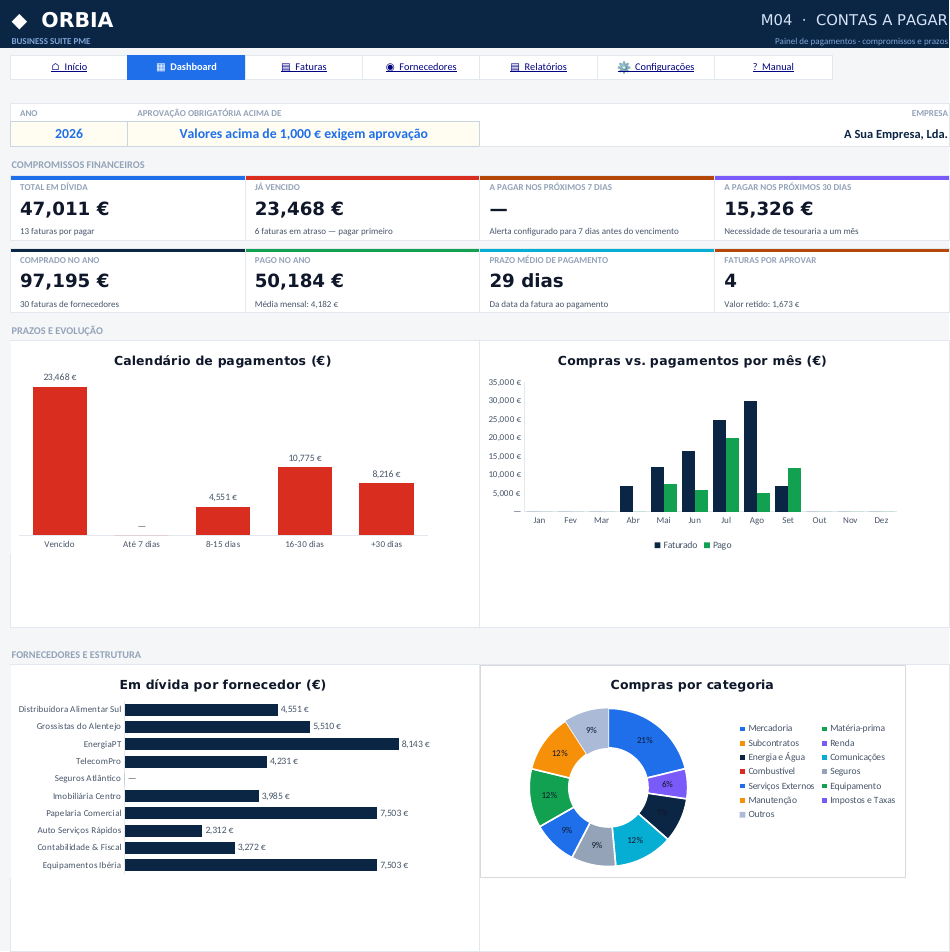Select the year field showing 2026
Screen dimensions: 950x952
(69, 134)
